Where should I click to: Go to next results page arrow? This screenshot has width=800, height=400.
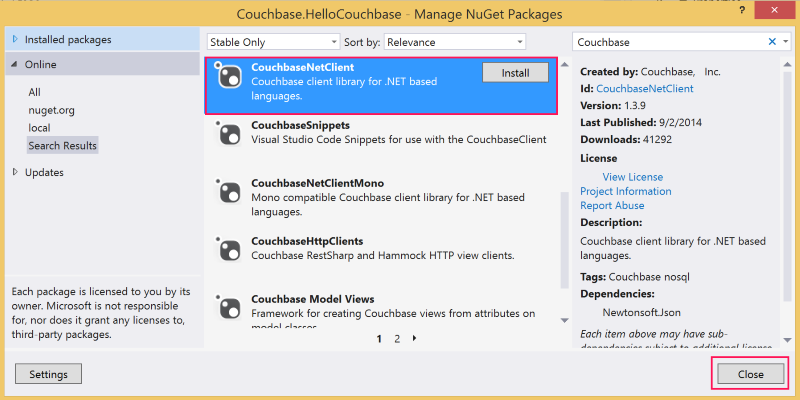coord(415,339)
